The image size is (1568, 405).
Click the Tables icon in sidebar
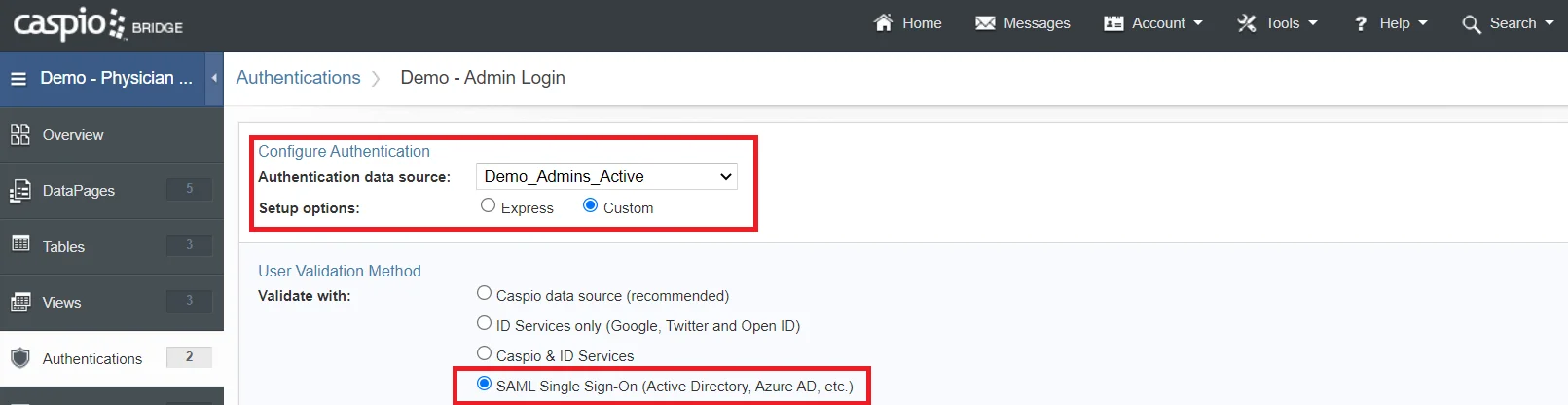point(20,244)
